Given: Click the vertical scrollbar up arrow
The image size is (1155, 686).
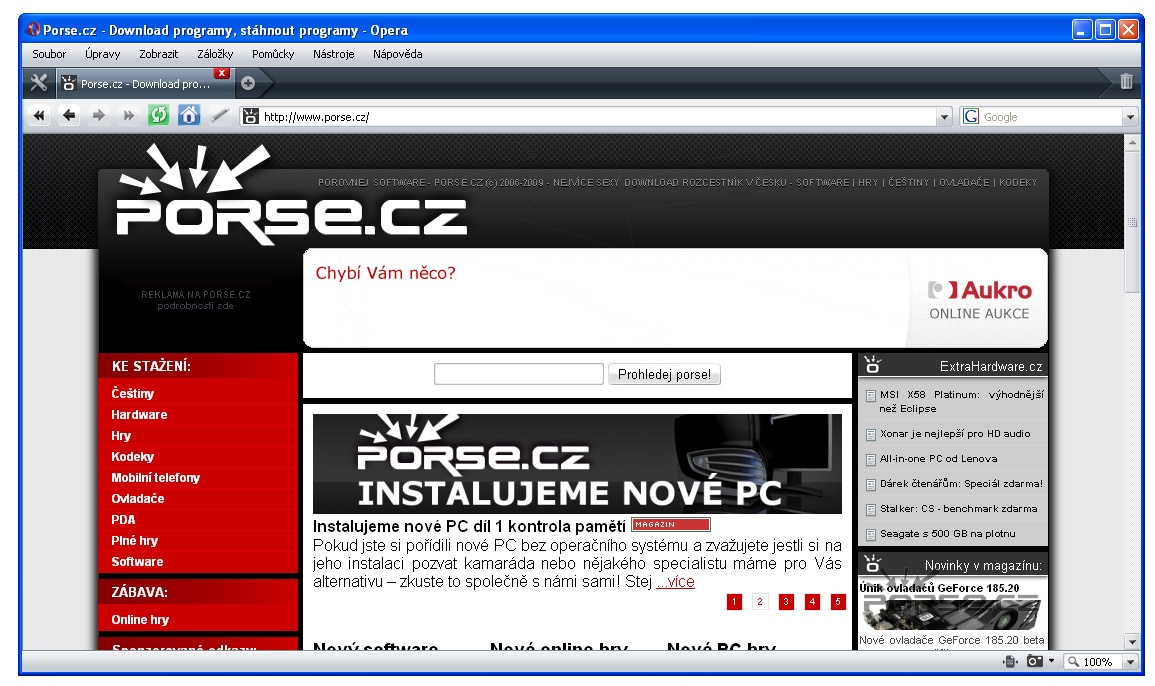Looking at the screenshot, I should [x=1132, y=142].
